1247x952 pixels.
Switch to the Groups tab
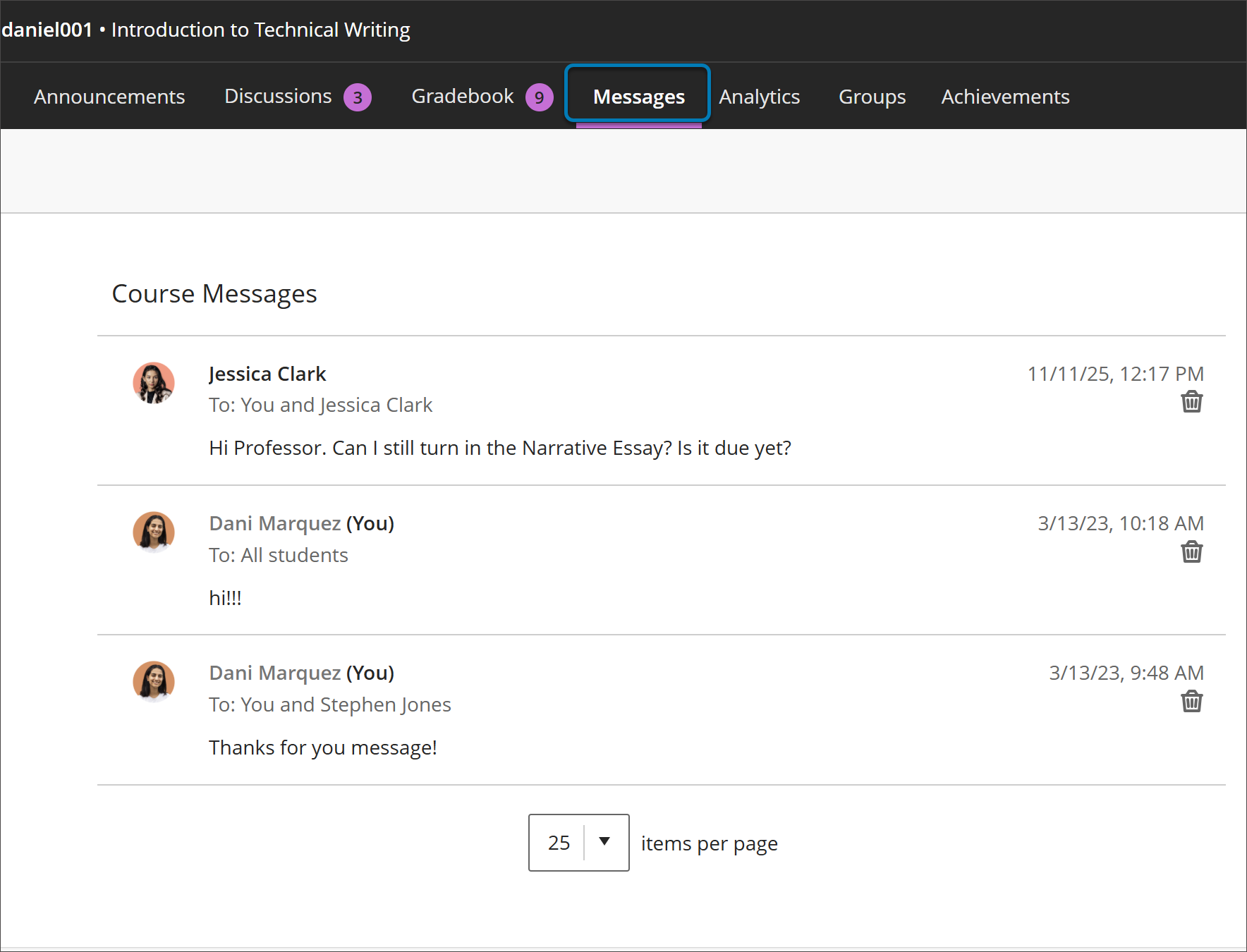(872, 97)
